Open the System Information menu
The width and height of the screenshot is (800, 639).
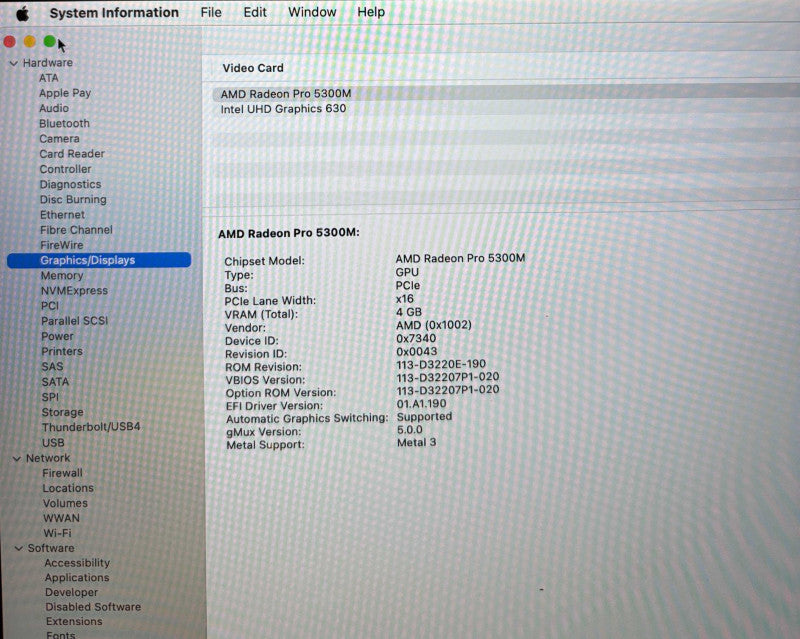(x=114, y=13)
